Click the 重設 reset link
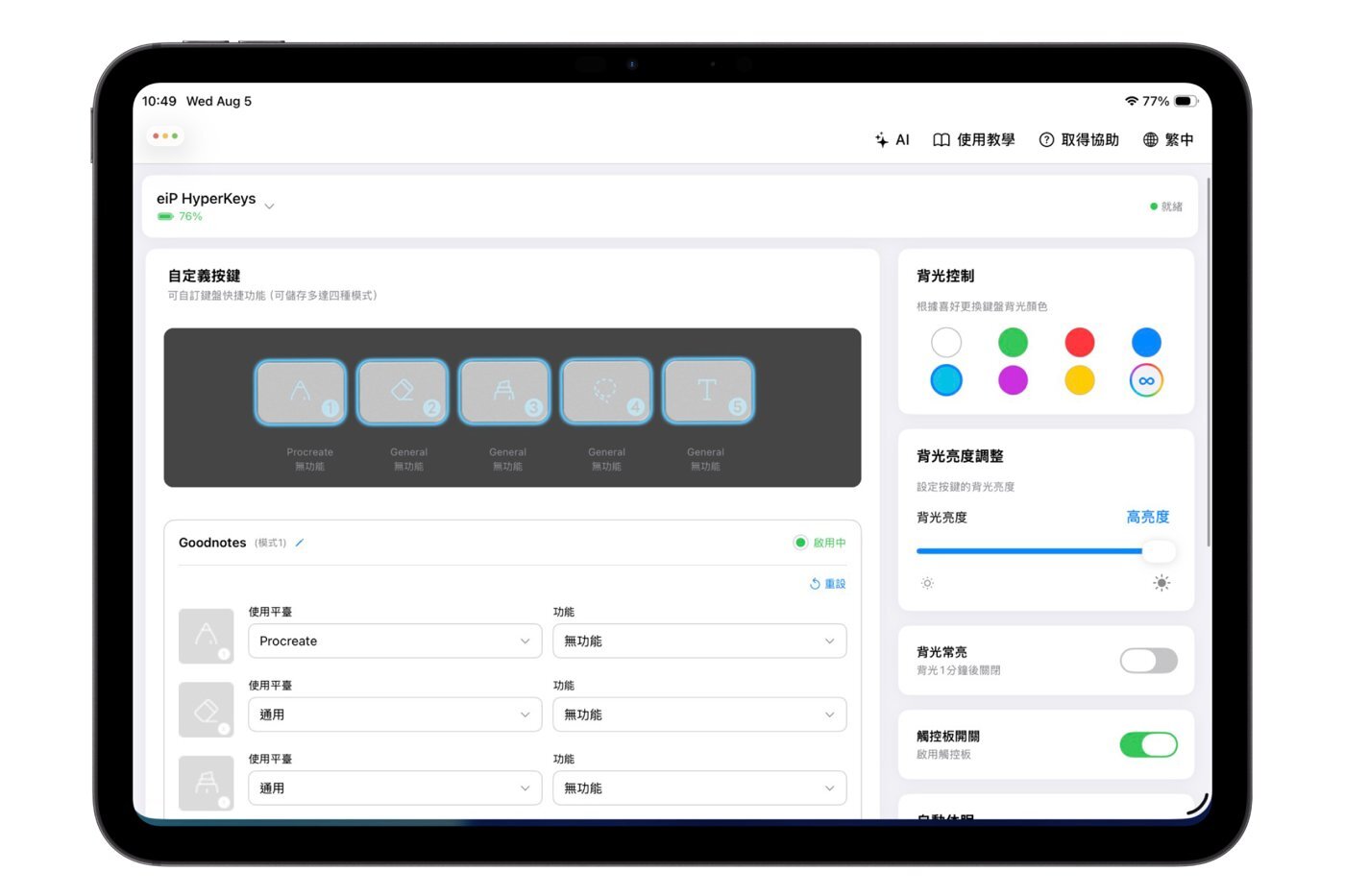Image resolution: width=1345 pixels, height=896 pixels. point(827,584)
